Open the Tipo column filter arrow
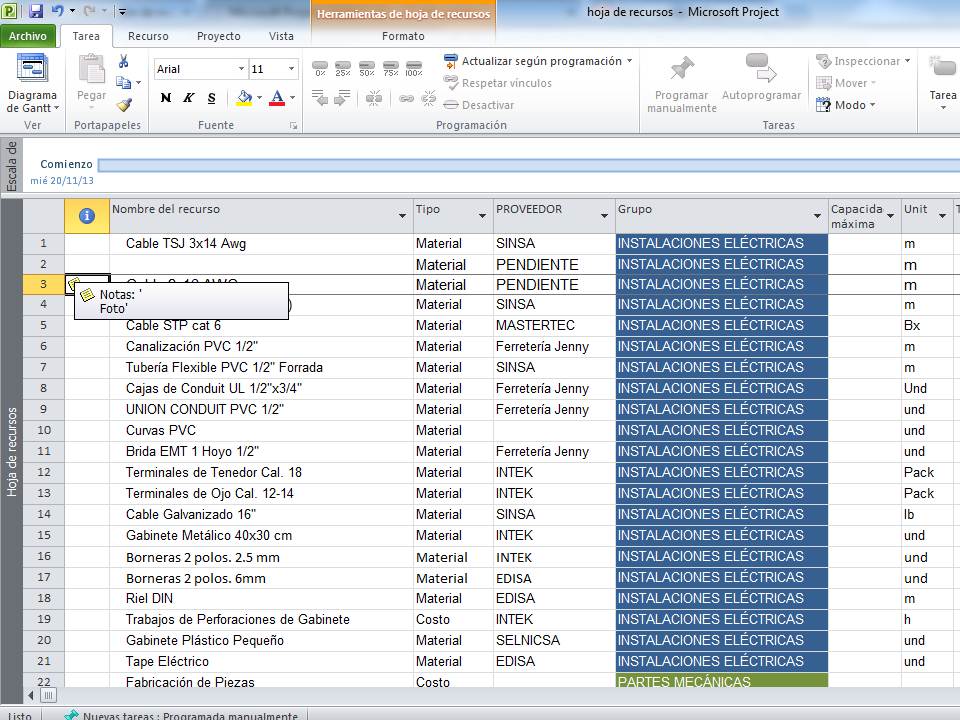Image resolution: width=960 pixels, height=720 pixels. pyautogui.click(x=482, y=216)
